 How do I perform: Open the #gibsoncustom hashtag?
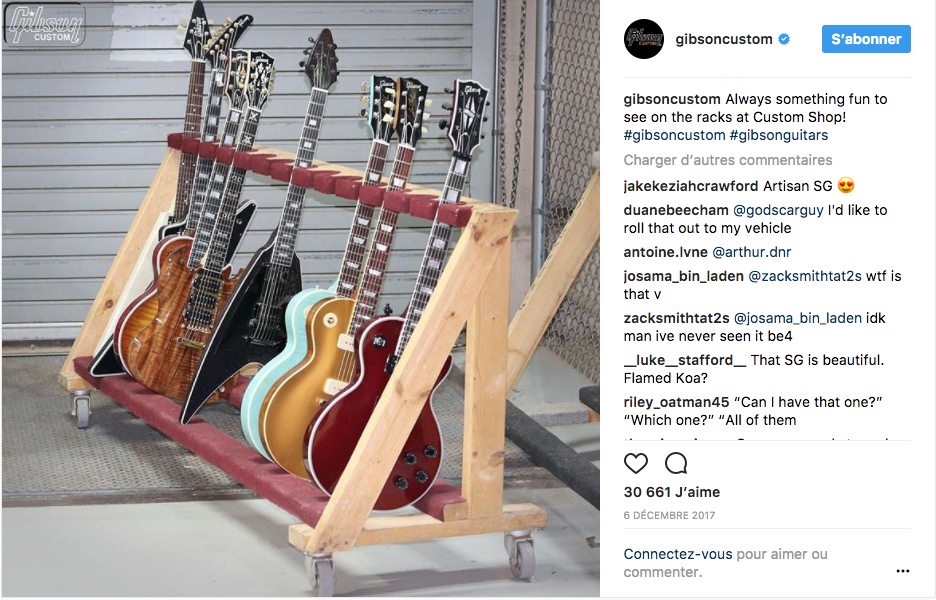(675, 135)
